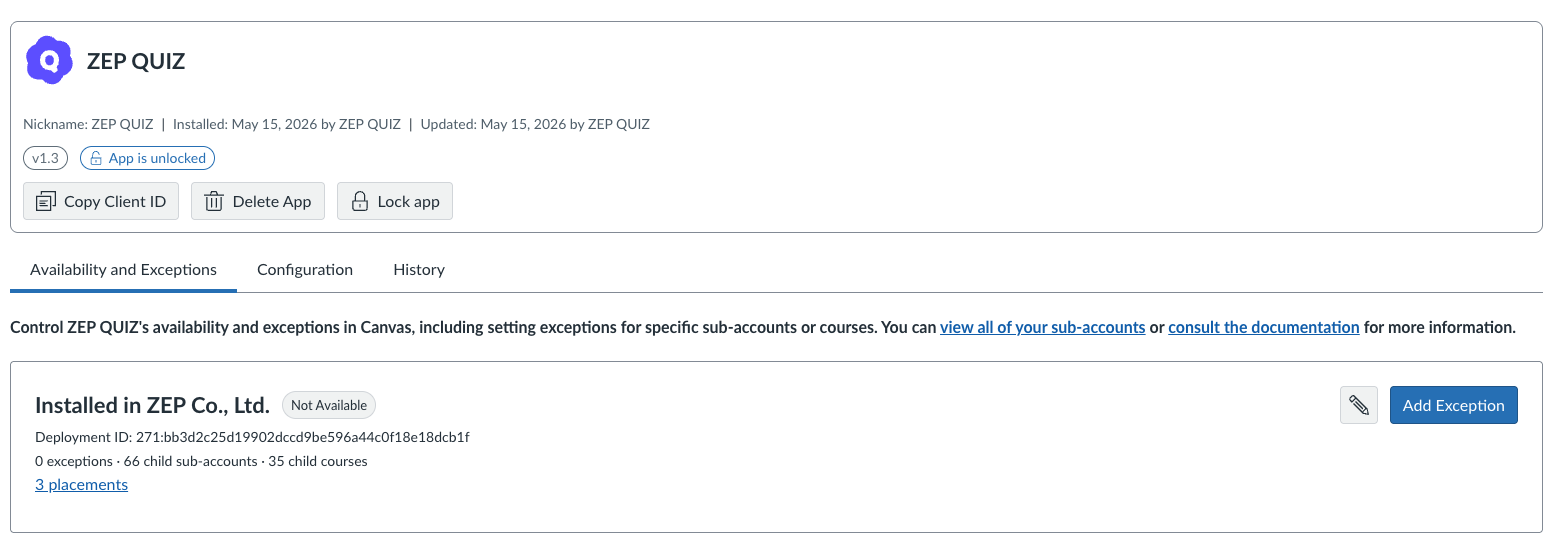
Task: Click the padlock icon in Lock app
Action: [x=359, y=201]
